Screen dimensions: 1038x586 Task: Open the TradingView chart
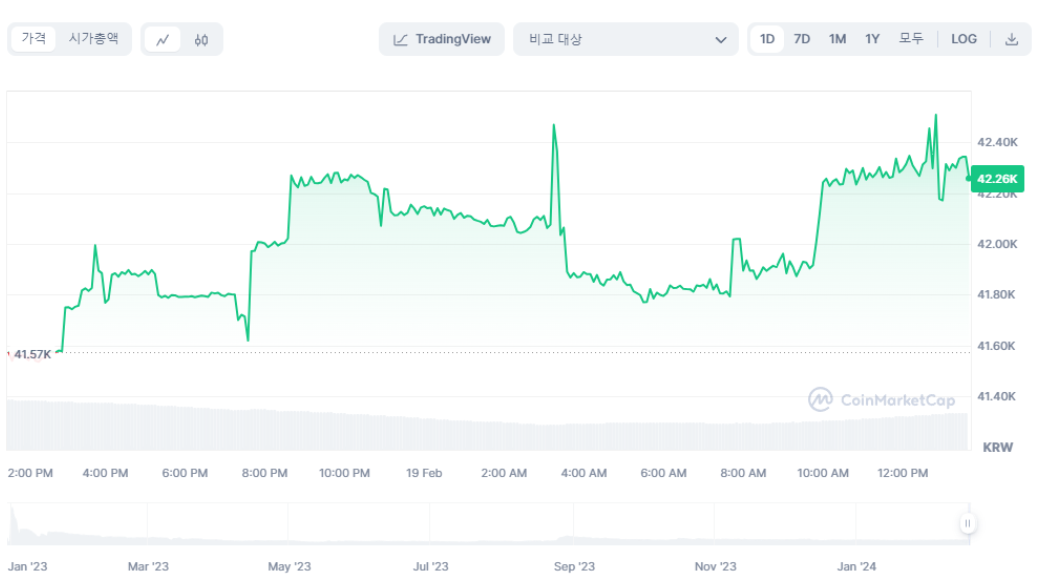click(442, 39)
